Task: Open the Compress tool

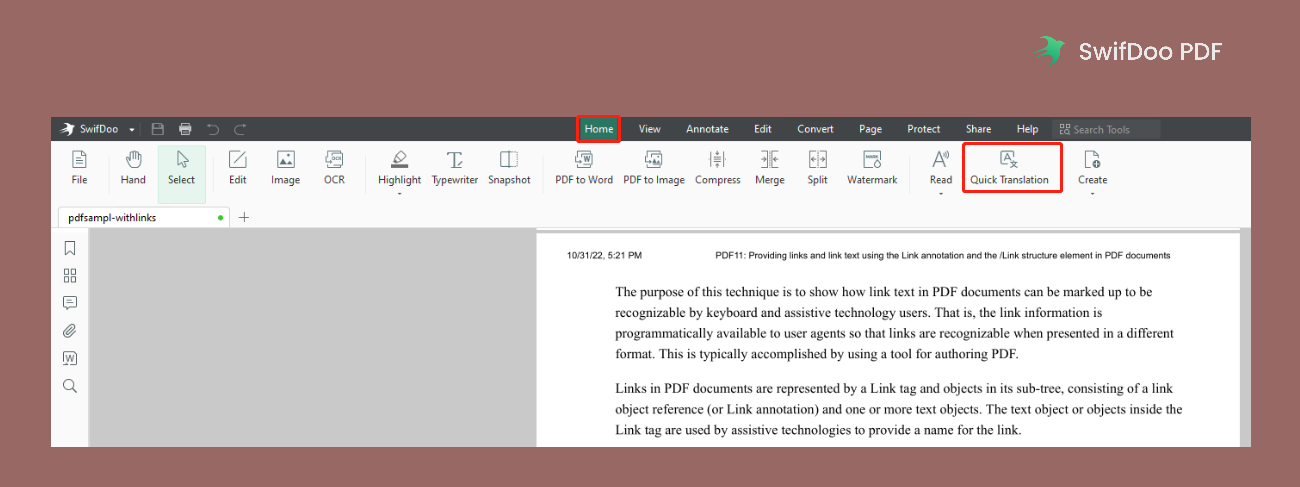Action: (717, 168)
